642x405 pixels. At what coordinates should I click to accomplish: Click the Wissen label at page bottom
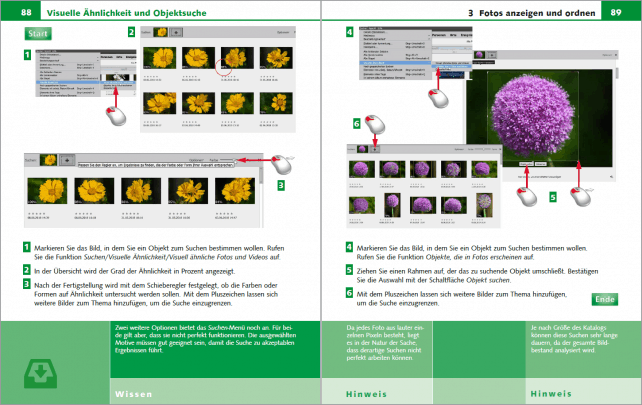click(134, 394)
